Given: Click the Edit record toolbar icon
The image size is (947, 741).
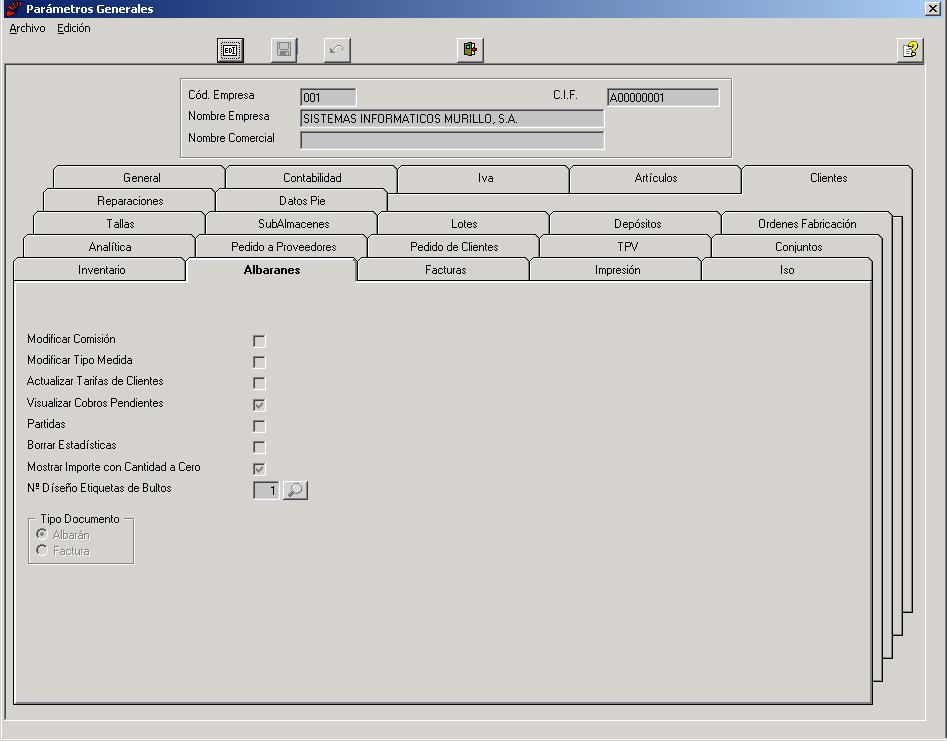Looking at the screenshot, I should tap(230, 50).
